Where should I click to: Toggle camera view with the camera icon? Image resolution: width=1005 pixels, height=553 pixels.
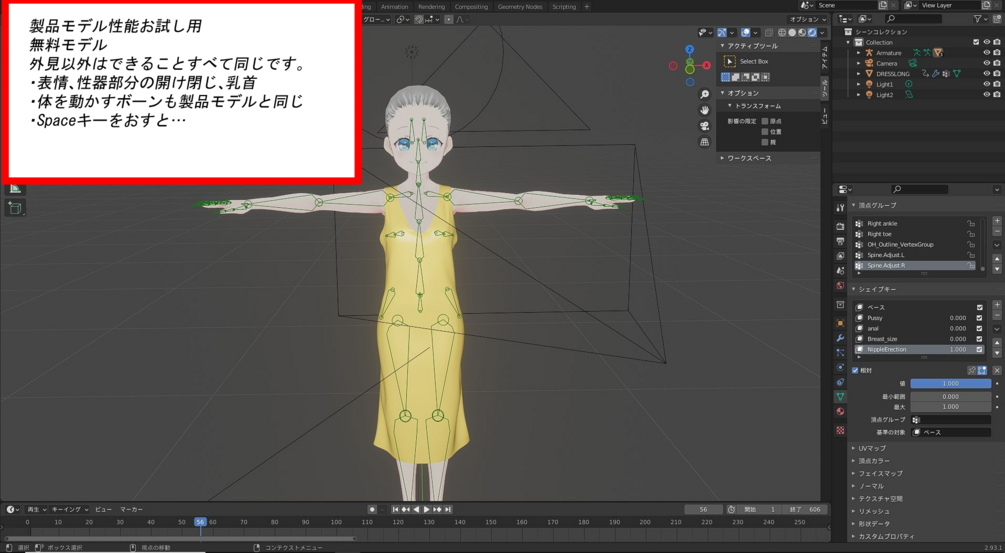coord(705,126)
